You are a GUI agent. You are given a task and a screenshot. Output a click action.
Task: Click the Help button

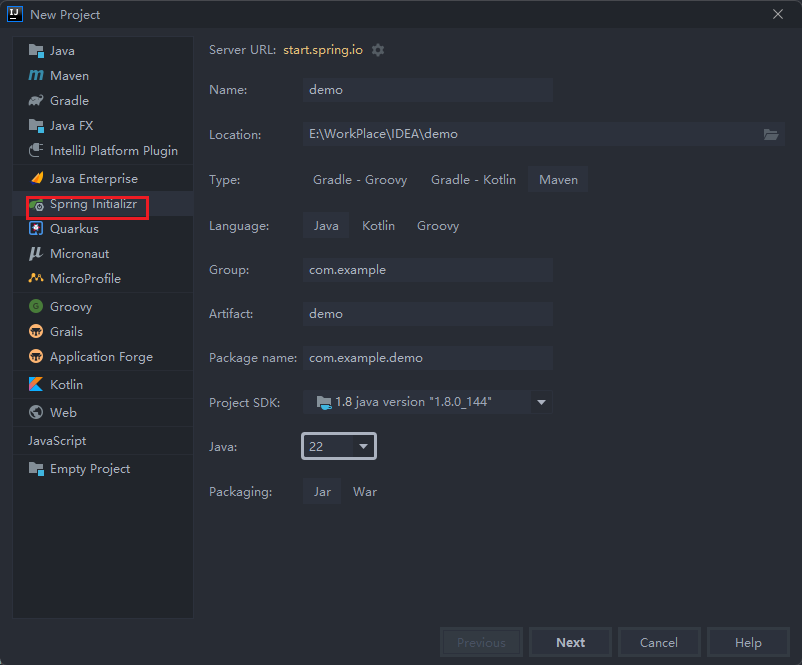click(x=748, y=642)
